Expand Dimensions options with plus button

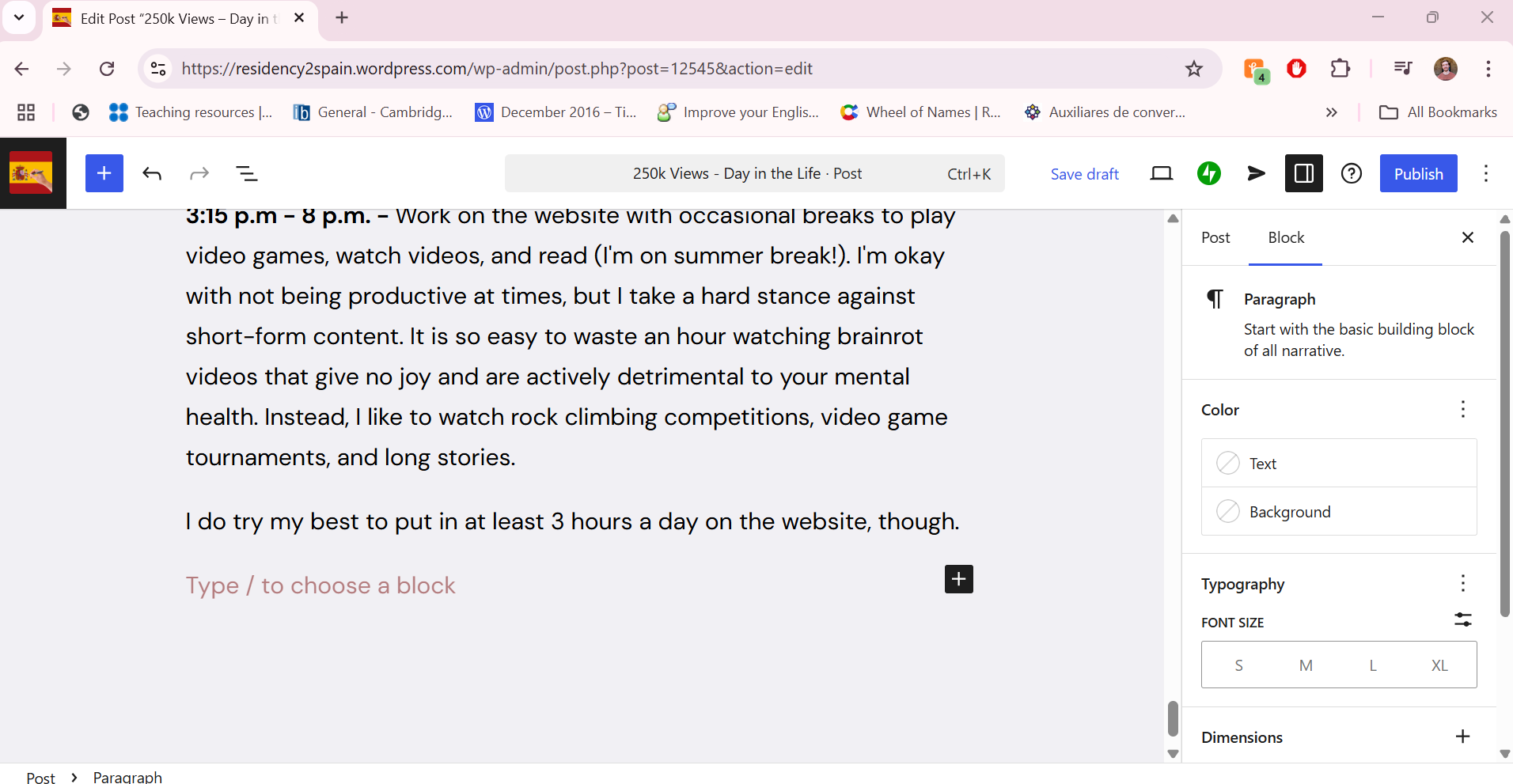tap(1462, 737)
